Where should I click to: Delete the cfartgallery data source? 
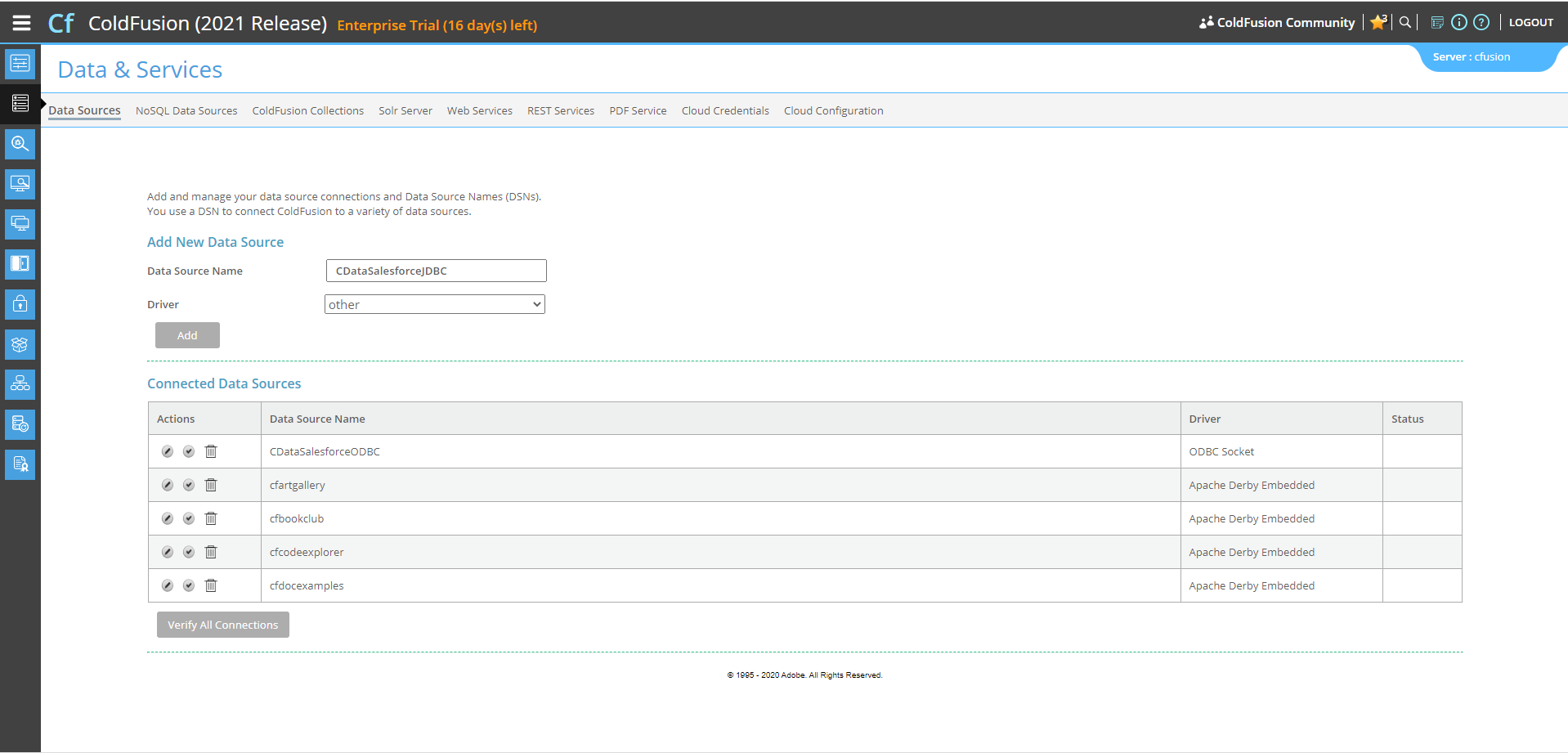click(x=211, y=485)
